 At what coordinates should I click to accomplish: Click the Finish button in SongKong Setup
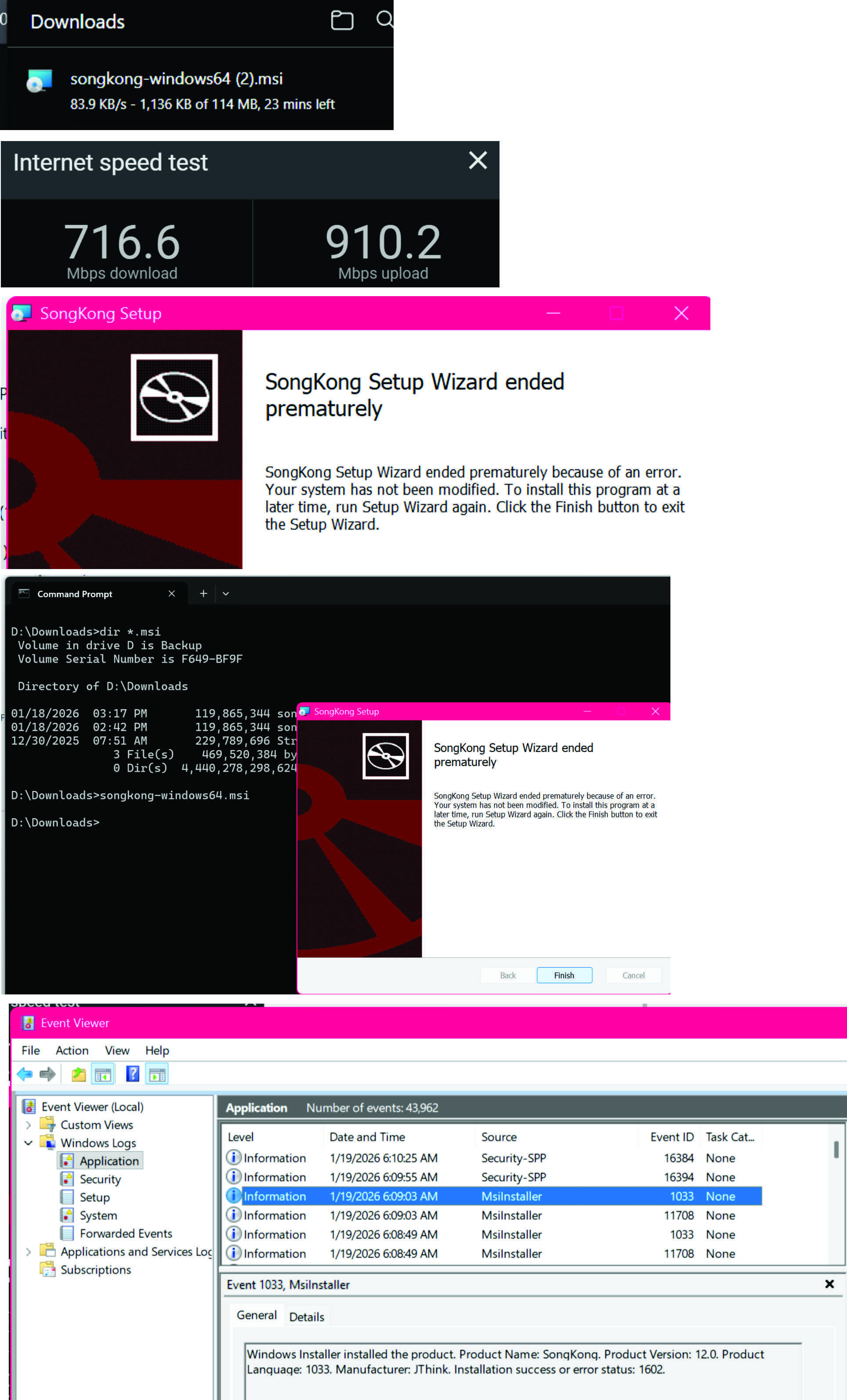click(564, 975)
